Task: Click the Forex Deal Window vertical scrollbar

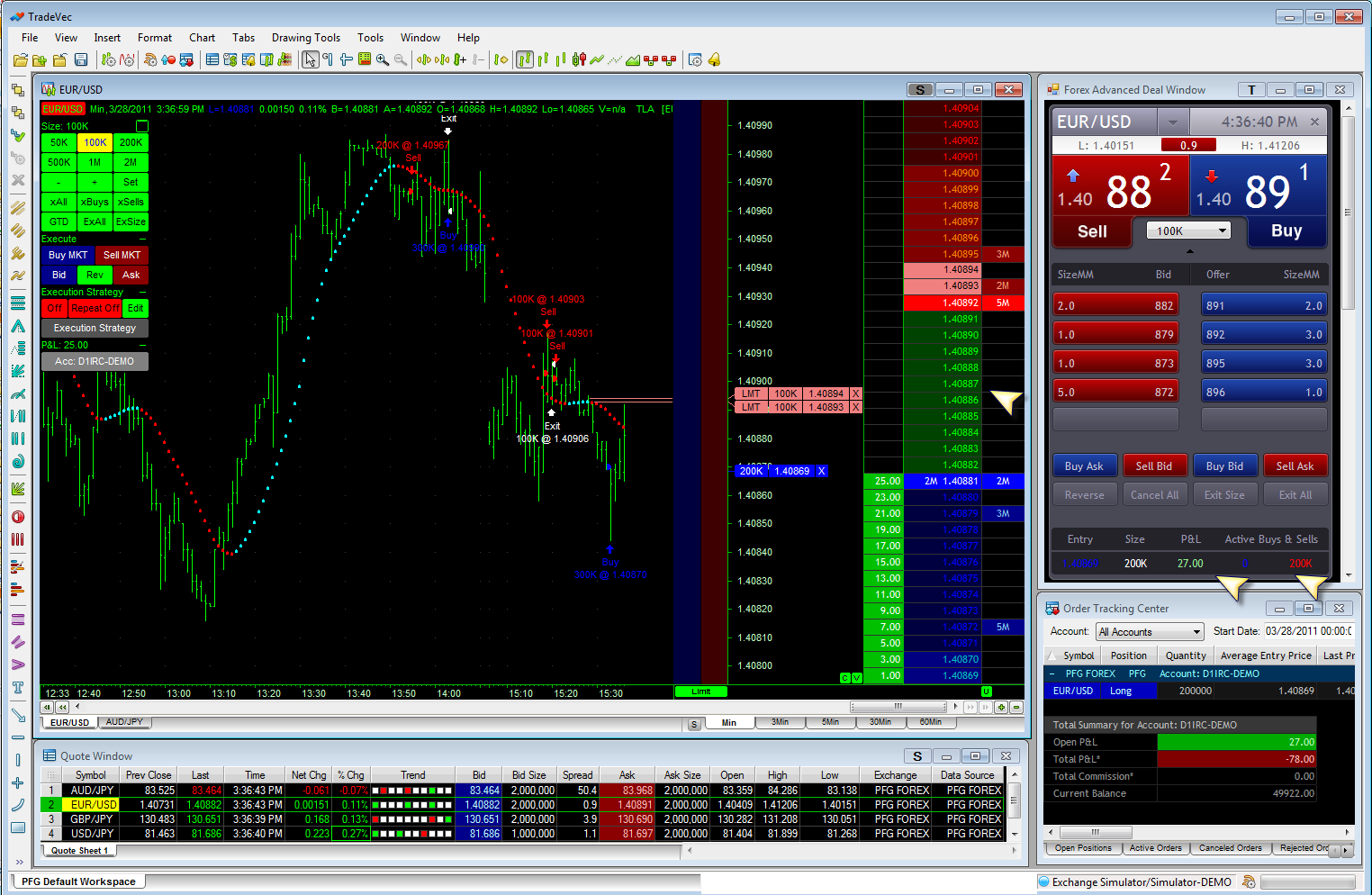Action: pyautogui.click(x=1348, y=212)
